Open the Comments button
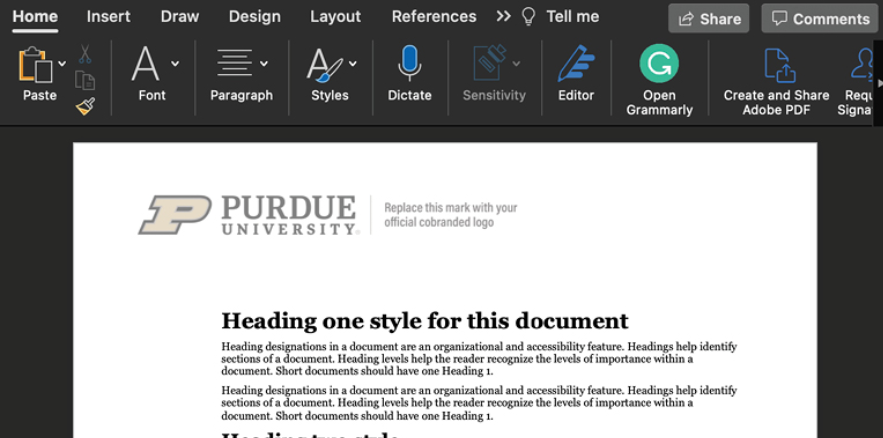Screen dimensions: 883x438 (819, 19)
